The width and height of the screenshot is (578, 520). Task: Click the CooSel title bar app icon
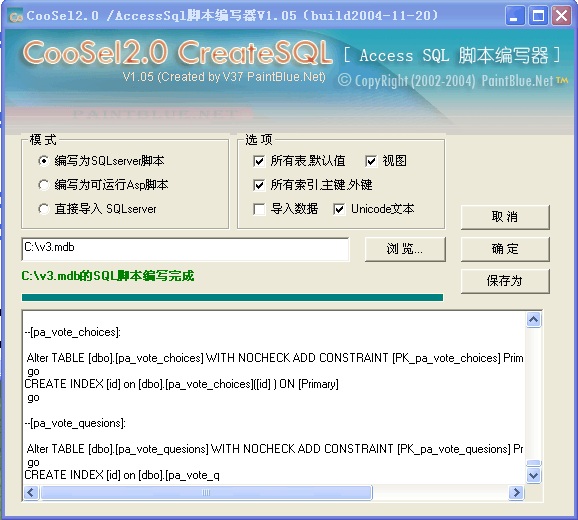16,16
